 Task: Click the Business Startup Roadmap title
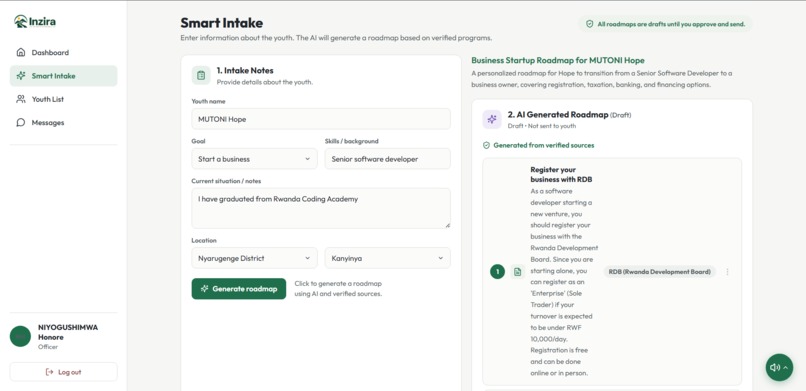(558, 60)
